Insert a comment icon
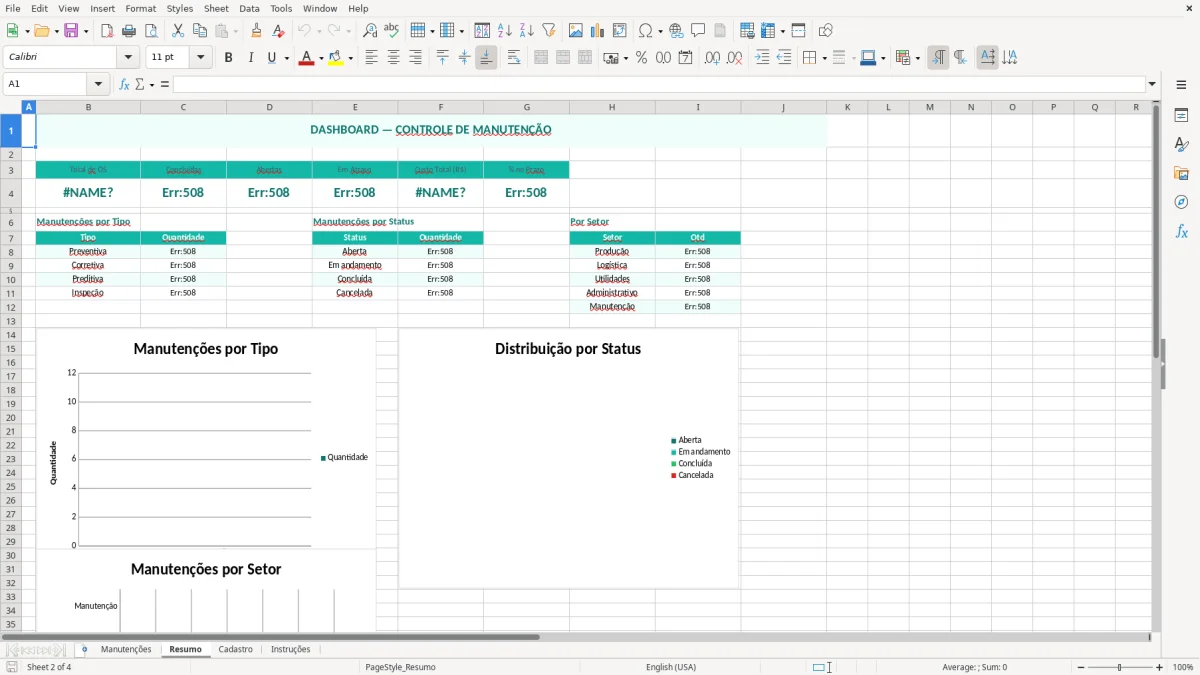The width and height of the screenshot is (1200, 675). click(x=698, y=31)
